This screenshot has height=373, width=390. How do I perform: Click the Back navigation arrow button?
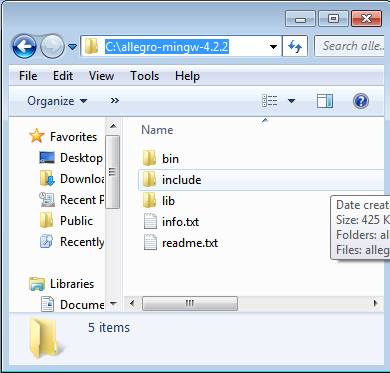[24, 47]
